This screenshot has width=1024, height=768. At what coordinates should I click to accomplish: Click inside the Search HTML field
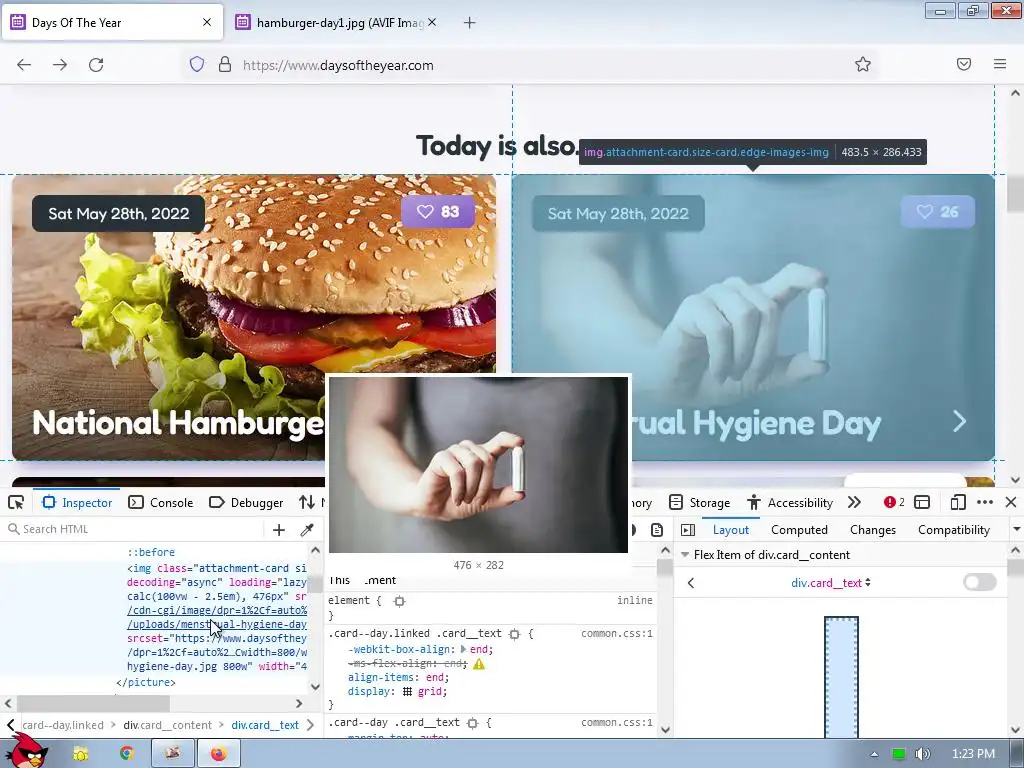[134, 530]
